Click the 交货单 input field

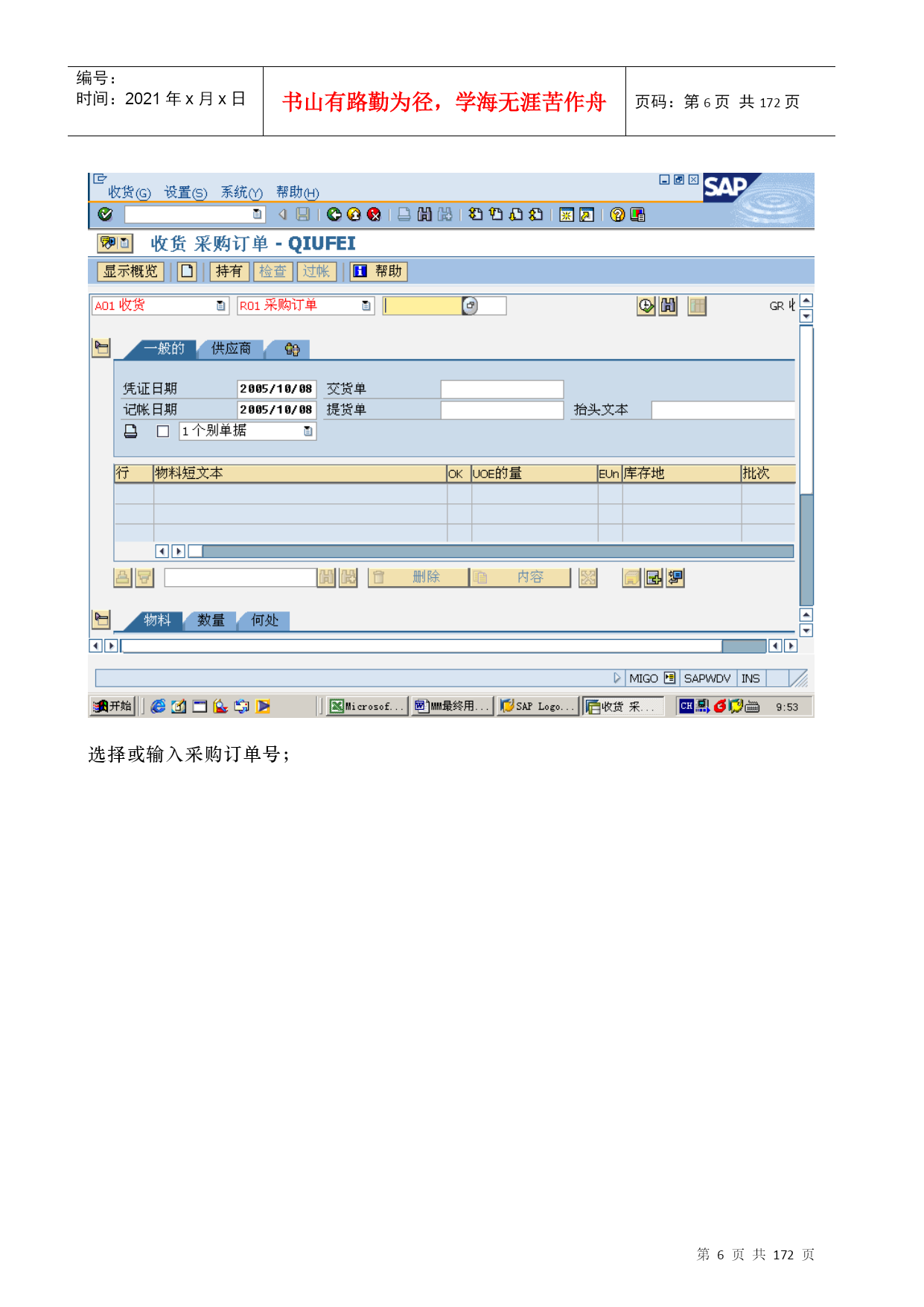point(502,389)
